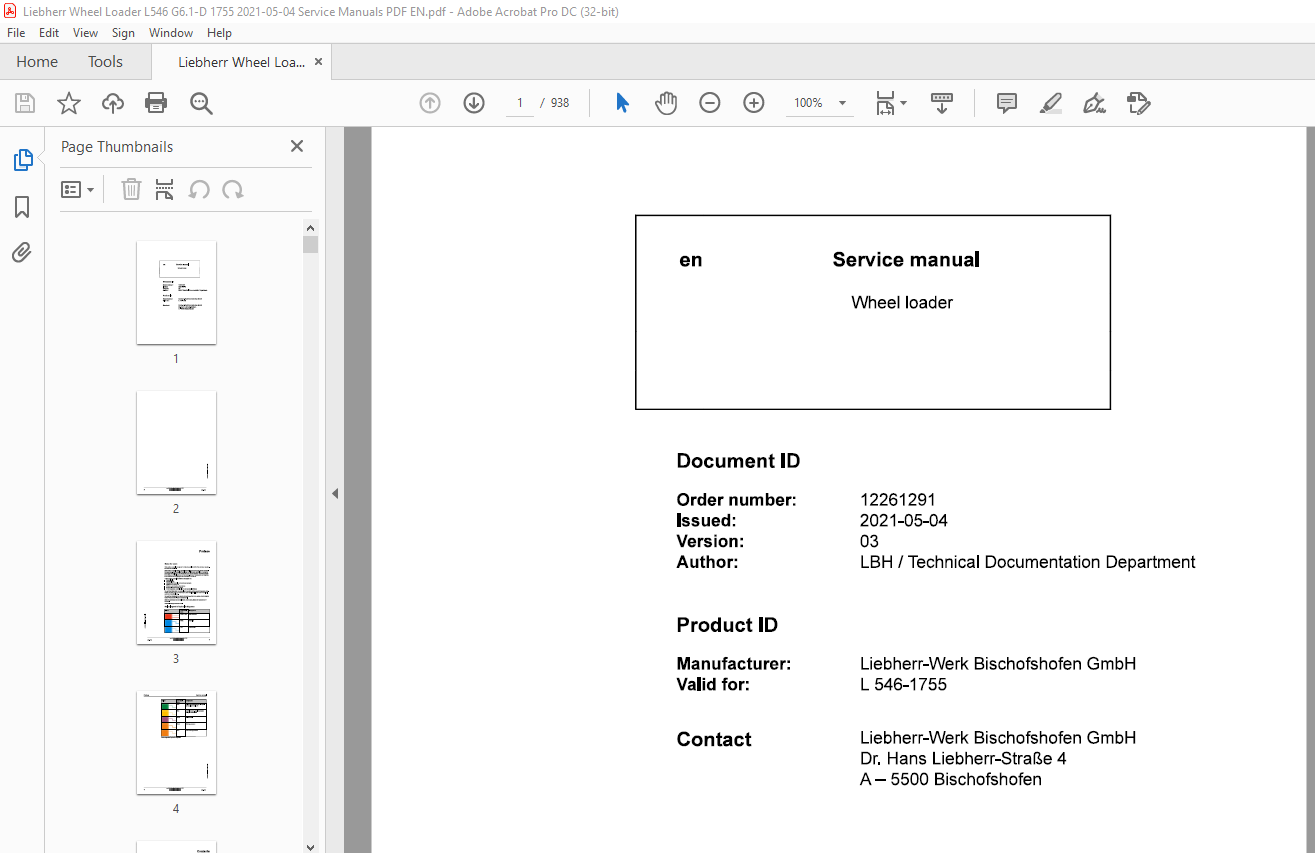Click the thumbnail scrollbar handle
The width and height of the screenshot is (1315, 853).
[x=310, y=244]
